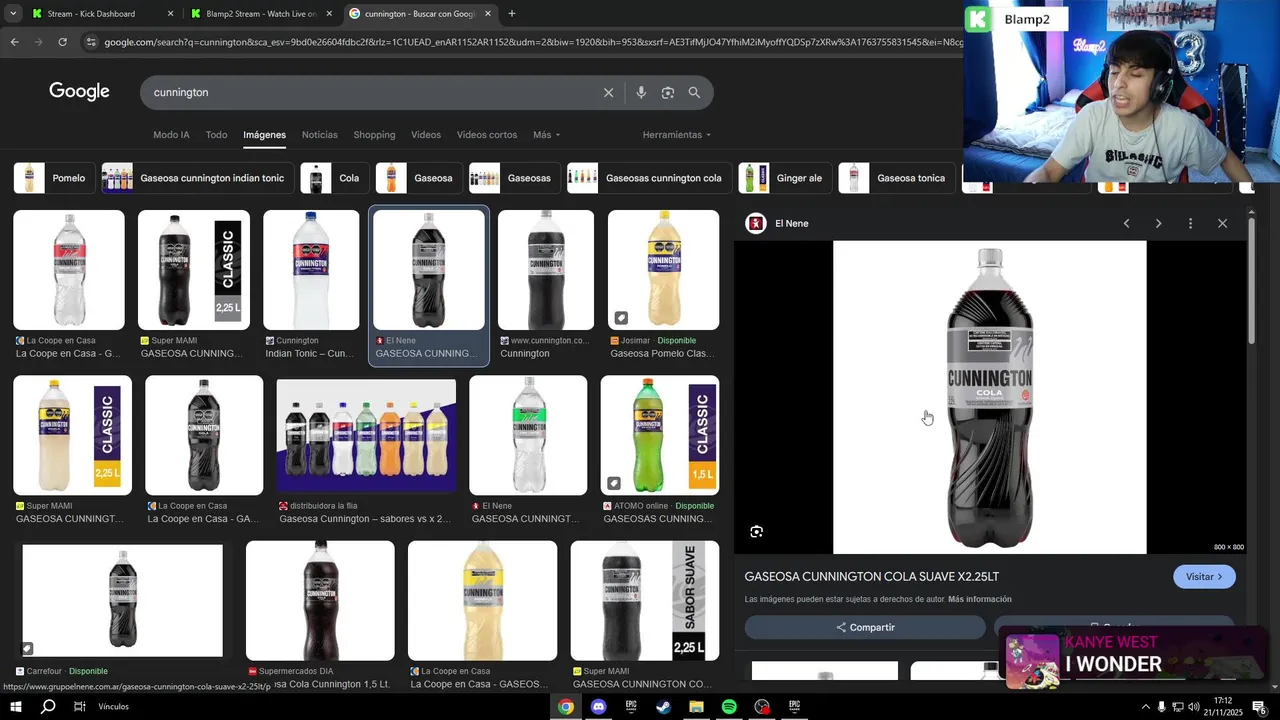The height and width of the screenshot is (720, 1280).
Task: Filter by the Pomelo chip
Action: [x=55, y=178]
